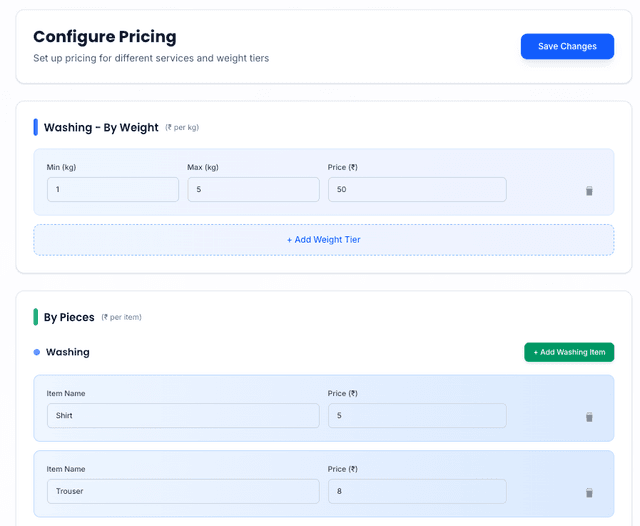
Task: Select the Washing – By Weight section title
Action: pyautogui.click(x=101, y=128)
